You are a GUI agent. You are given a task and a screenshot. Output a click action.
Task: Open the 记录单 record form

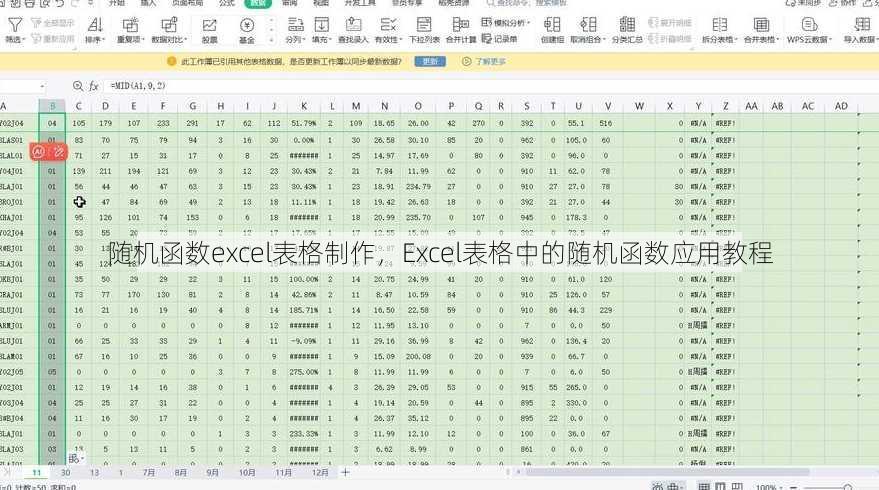coord(499,39)
